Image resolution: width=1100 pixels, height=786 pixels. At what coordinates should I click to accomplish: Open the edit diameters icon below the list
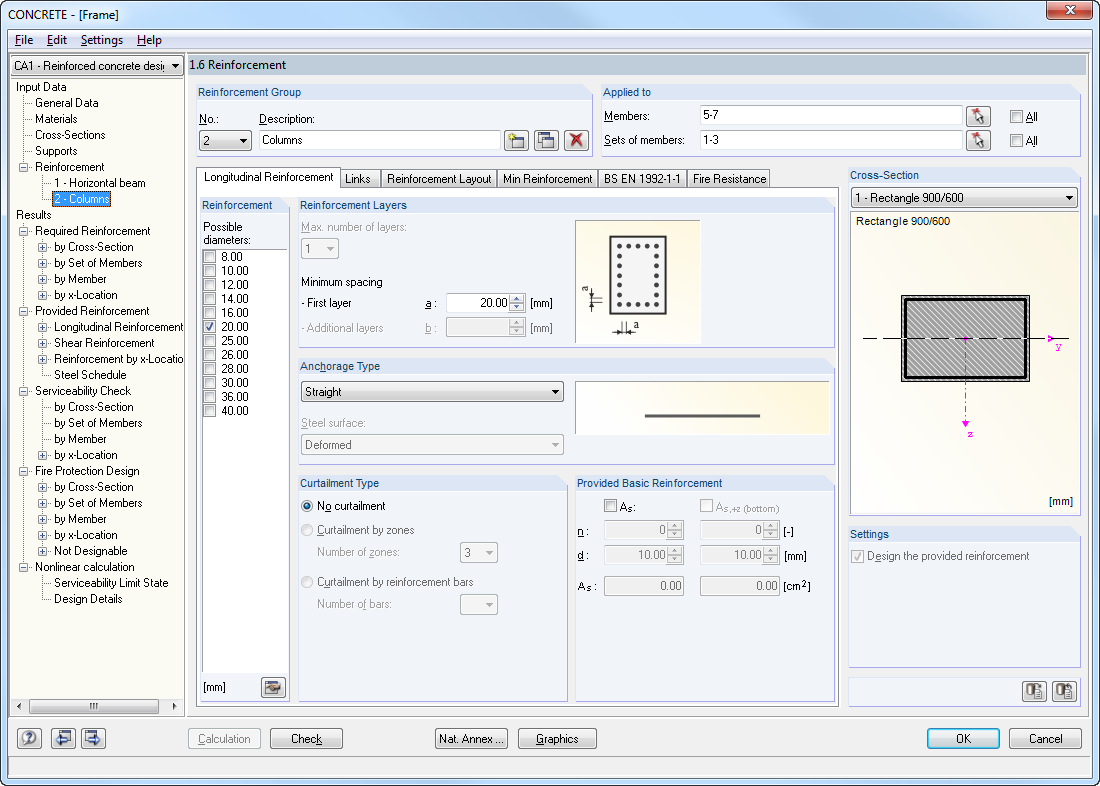click(272, 687)
